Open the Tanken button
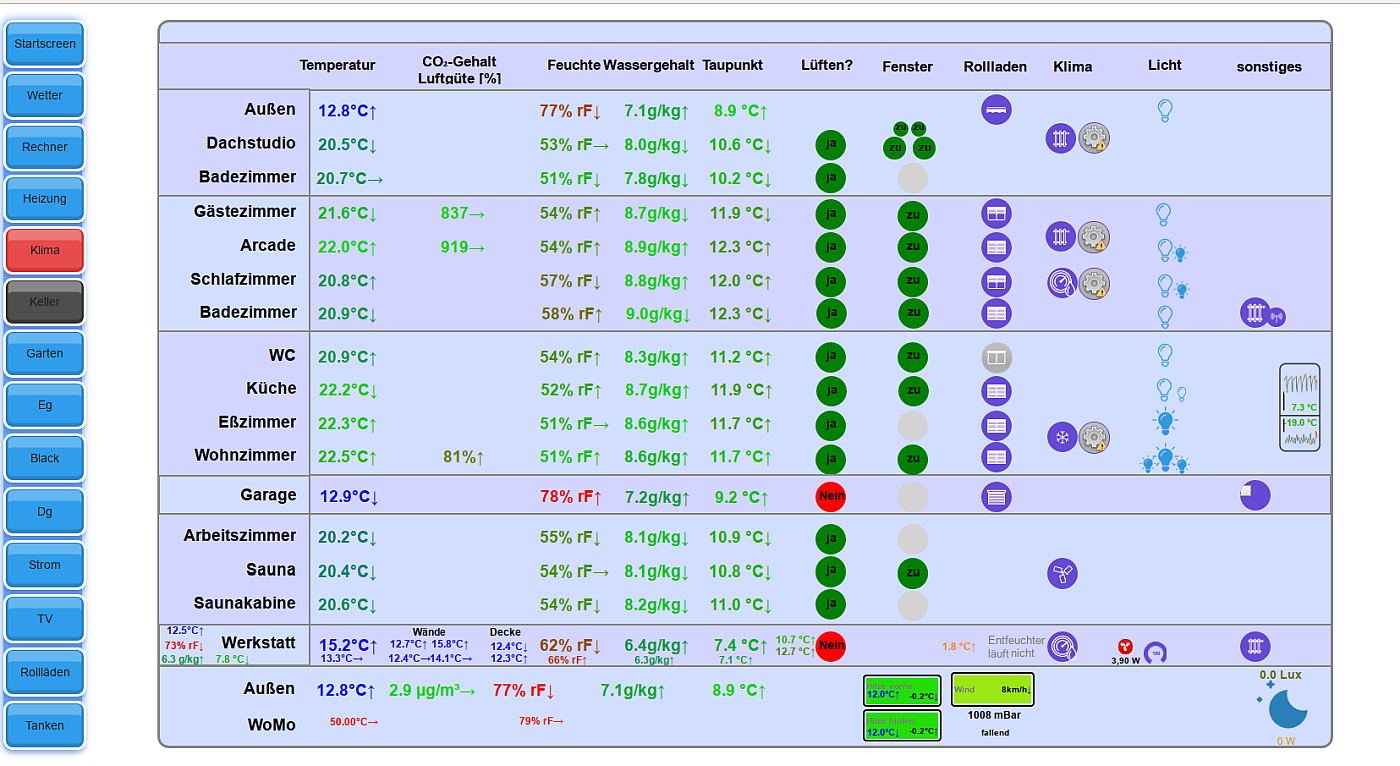This screenshot has width=1400, height=766. coord(45,726)
